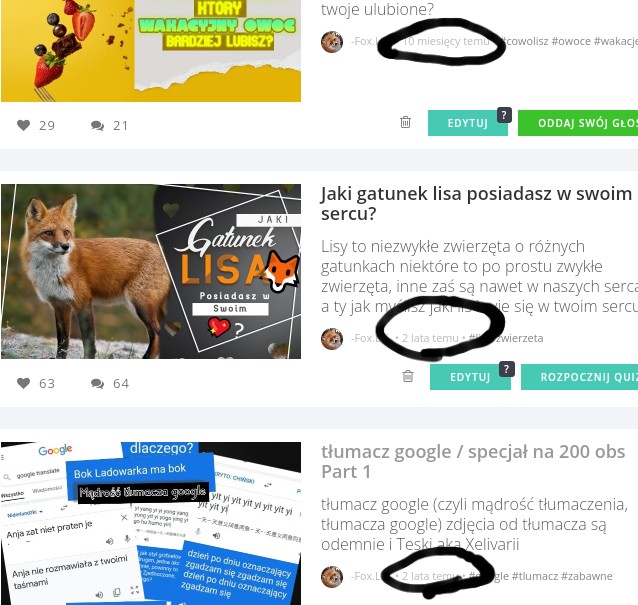Delete the fruit poll with trash icon
The width and height of the screenshot is (638, 605).
(405, 122)
